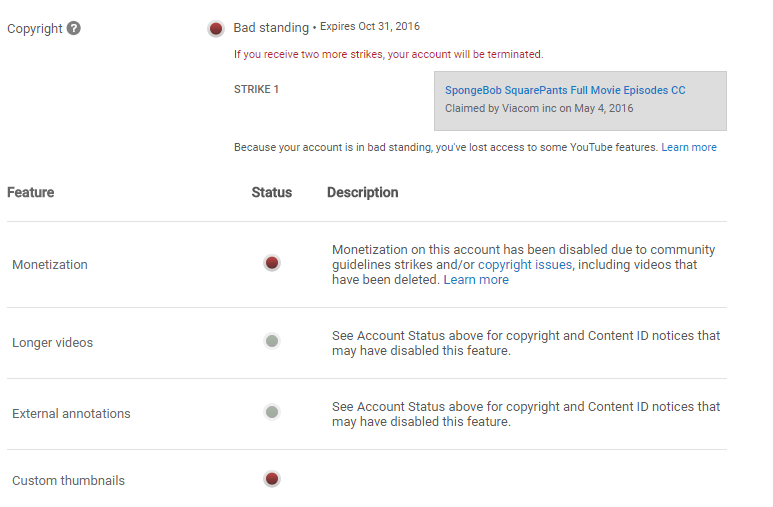Select the Custom thumbnails feature label
Image resolution: width=773 pixels, height=507 pixels.
click(69, 480)
